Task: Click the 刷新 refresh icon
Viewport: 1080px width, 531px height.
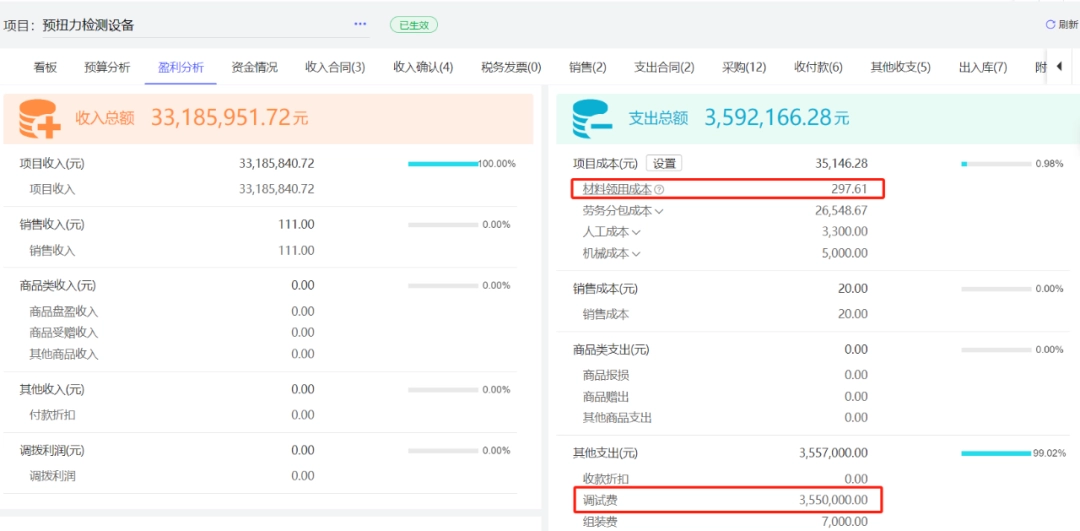Action: (x=1050, y=24)
